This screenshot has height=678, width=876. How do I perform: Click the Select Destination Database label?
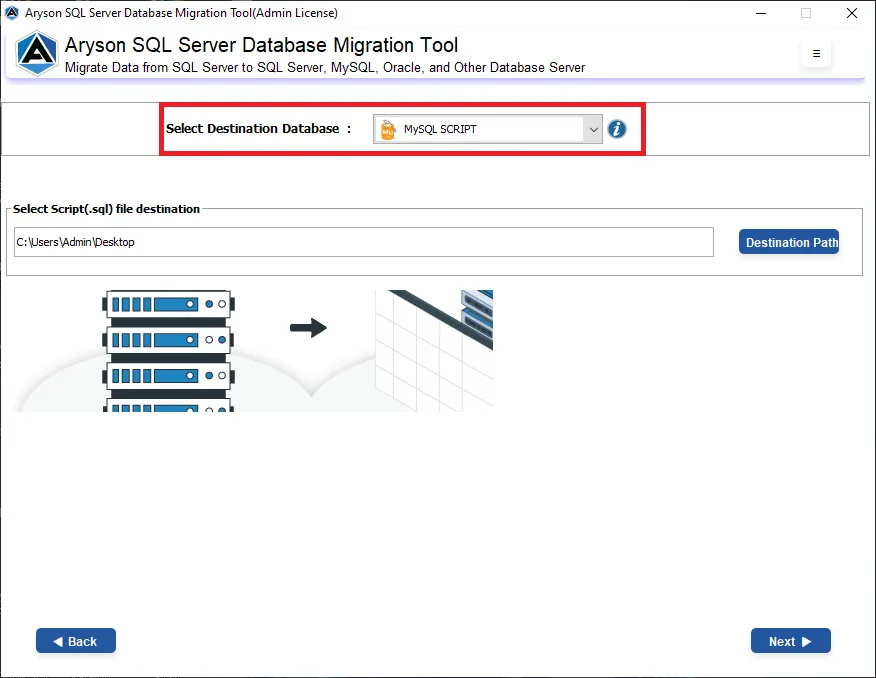click(259, 128)
